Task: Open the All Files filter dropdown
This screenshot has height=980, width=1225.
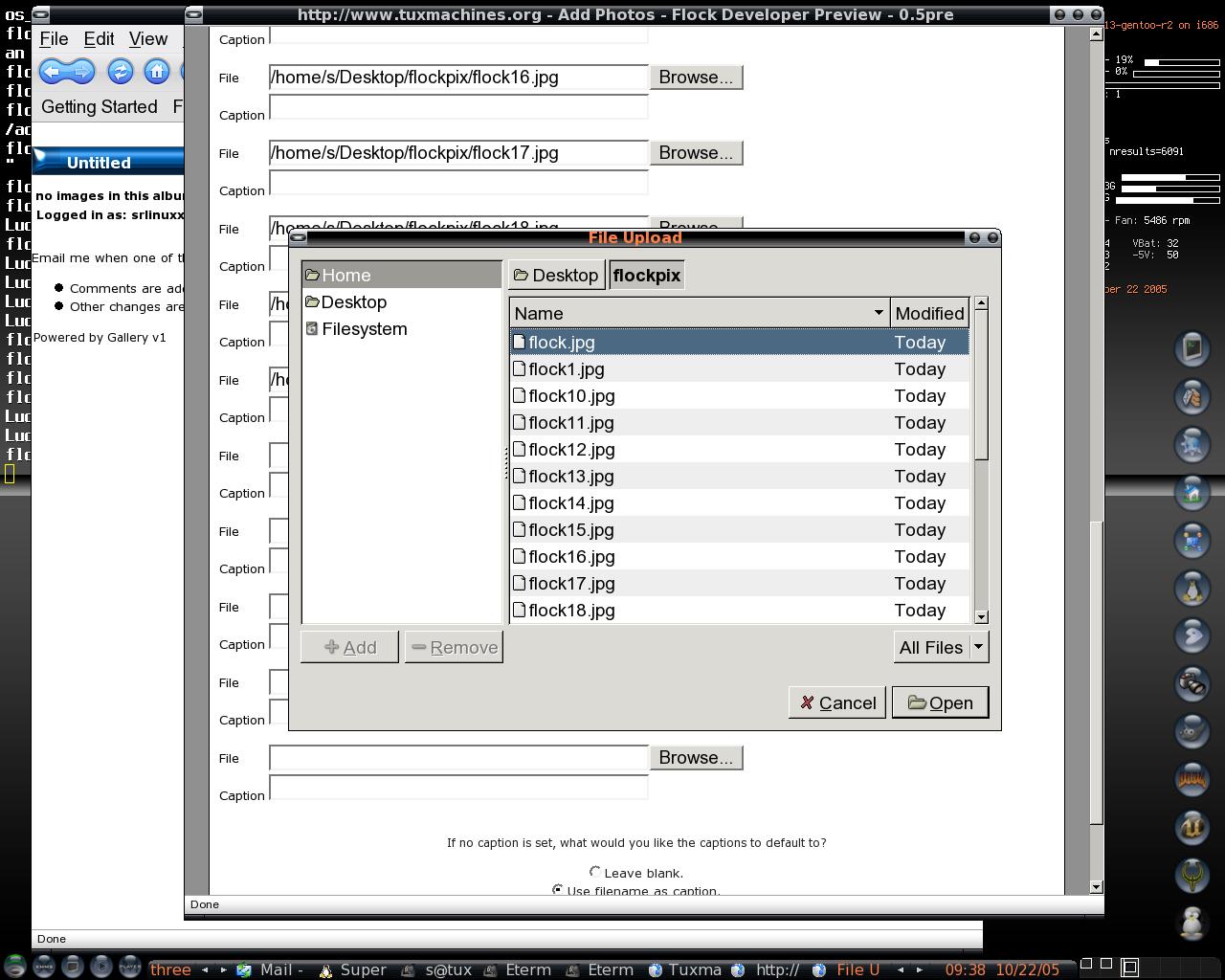Action: (x=942, y=648)
